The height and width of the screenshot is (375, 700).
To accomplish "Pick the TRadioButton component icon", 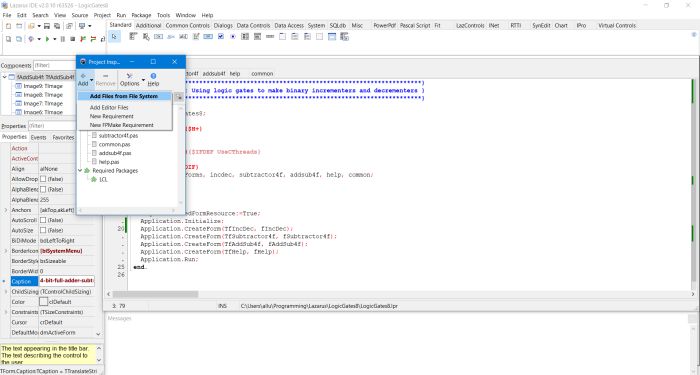I will [x=233, y=37].
